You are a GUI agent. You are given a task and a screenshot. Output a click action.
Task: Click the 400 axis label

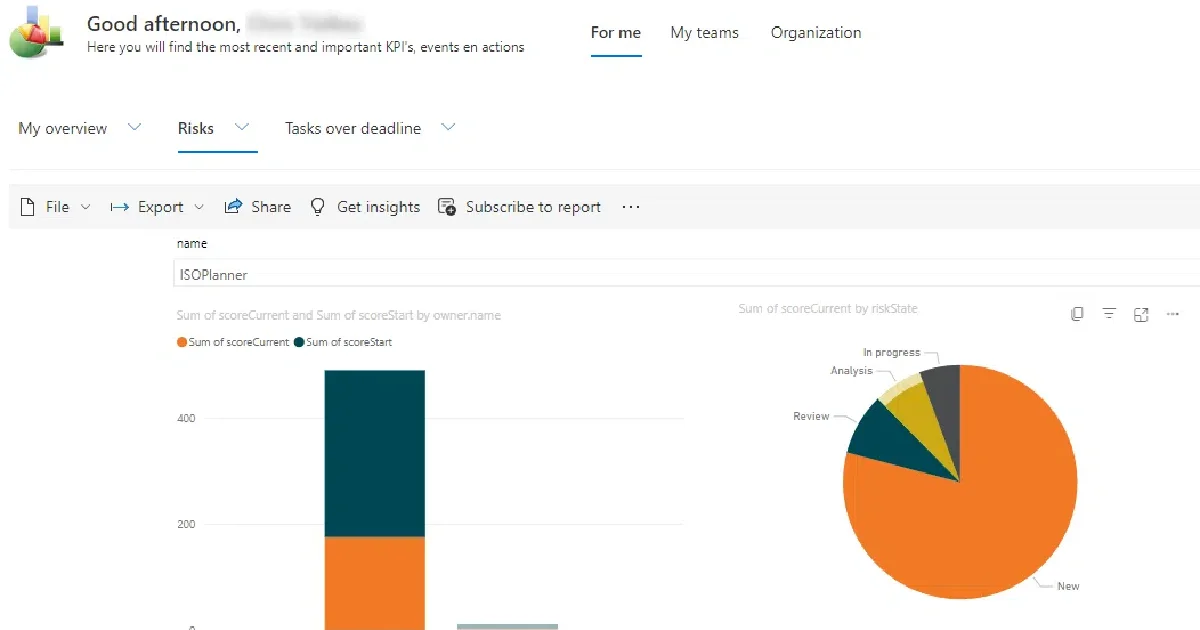[x=185, y=418]
